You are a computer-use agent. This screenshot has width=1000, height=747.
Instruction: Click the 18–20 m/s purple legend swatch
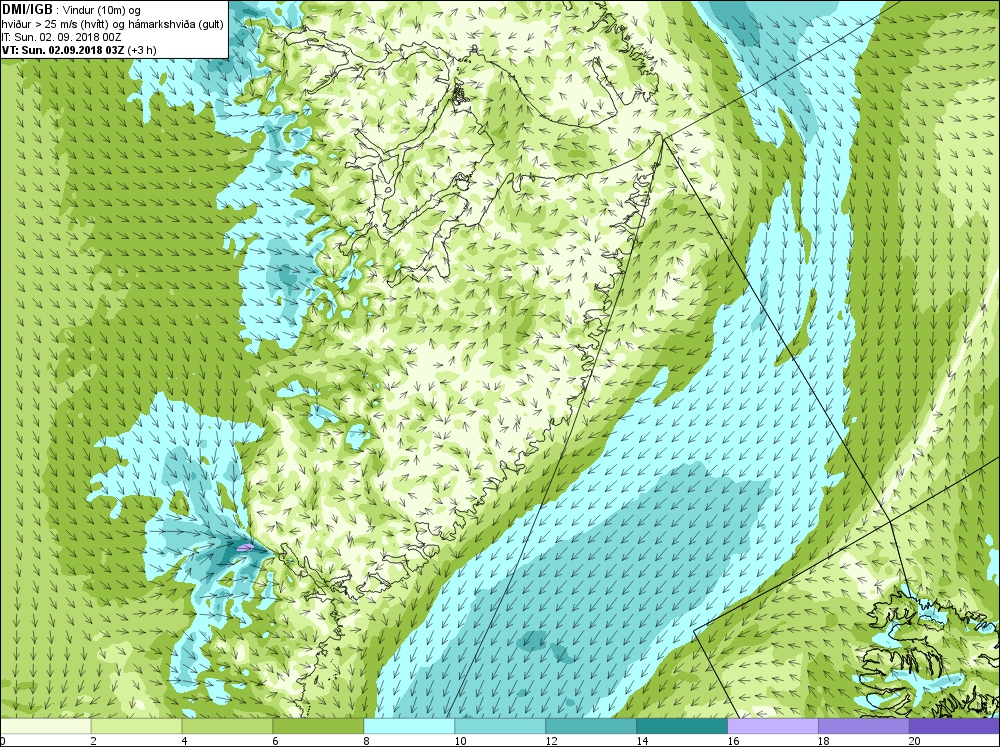pyautogui.click(x=864, y=726)
